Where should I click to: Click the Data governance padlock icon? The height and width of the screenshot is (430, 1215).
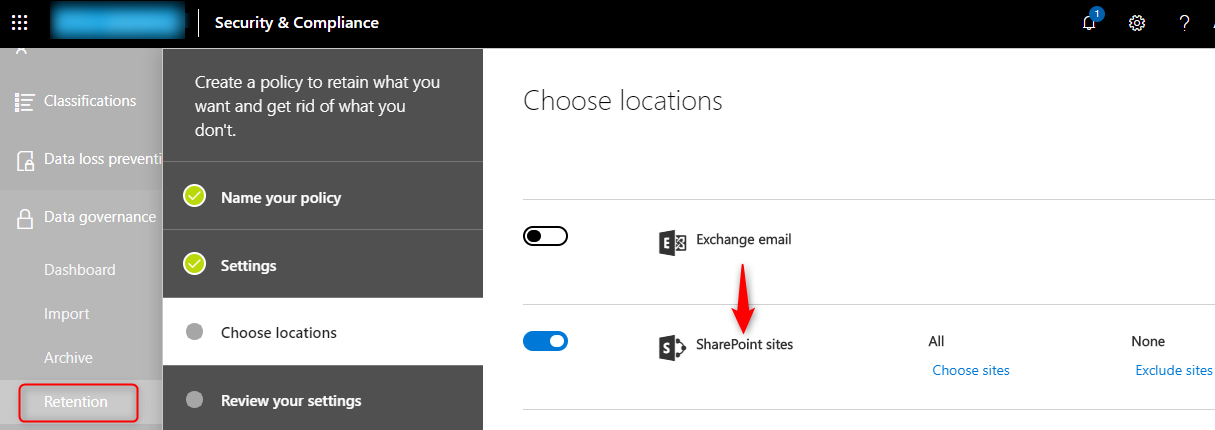[x=25, y=219]
